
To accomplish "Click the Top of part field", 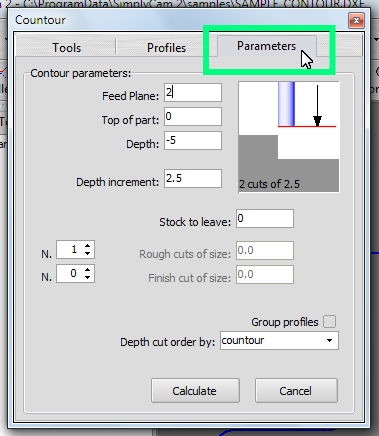I will pyautogui.click(x=193, y=116).
